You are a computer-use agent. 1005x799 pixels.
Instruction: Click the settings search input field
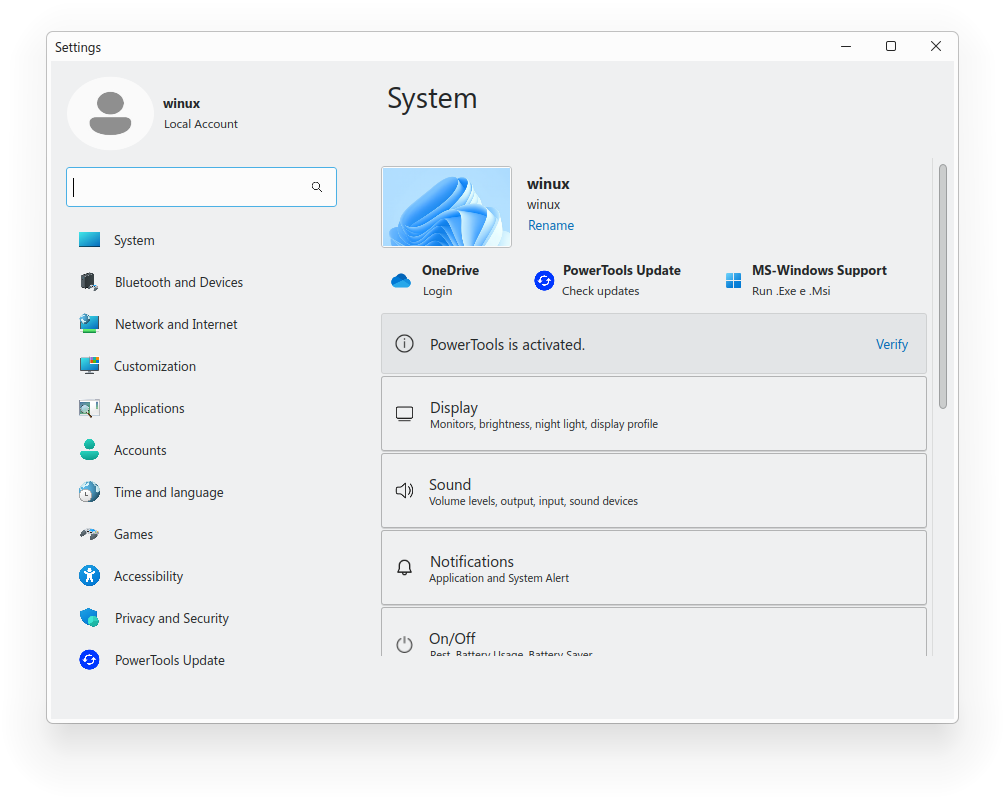coord(201,187)
